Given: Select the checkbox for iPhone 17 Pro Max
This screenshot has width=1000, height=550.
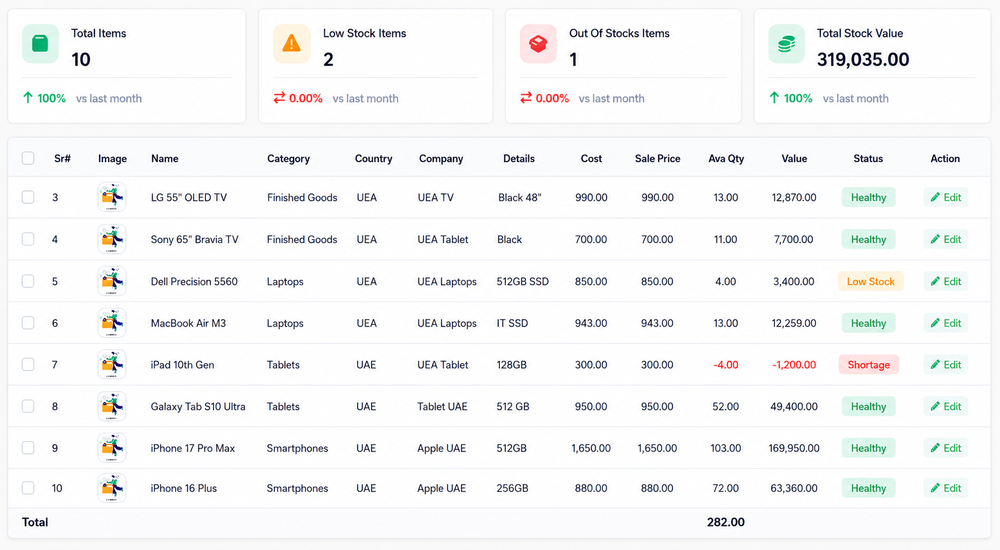Looking at the screenshot, I should [28, 447].
